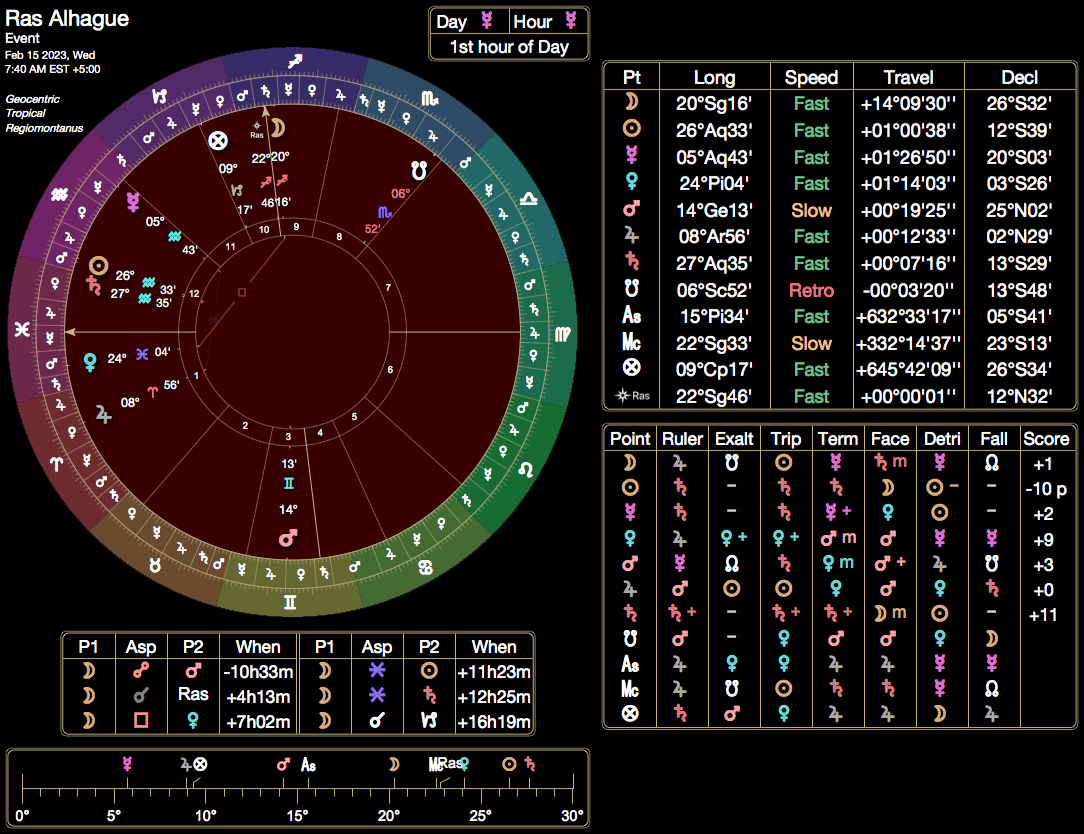Click the Mercury marker on the degree strip
Screen dimensions: 1084x834
pos(127,764)
